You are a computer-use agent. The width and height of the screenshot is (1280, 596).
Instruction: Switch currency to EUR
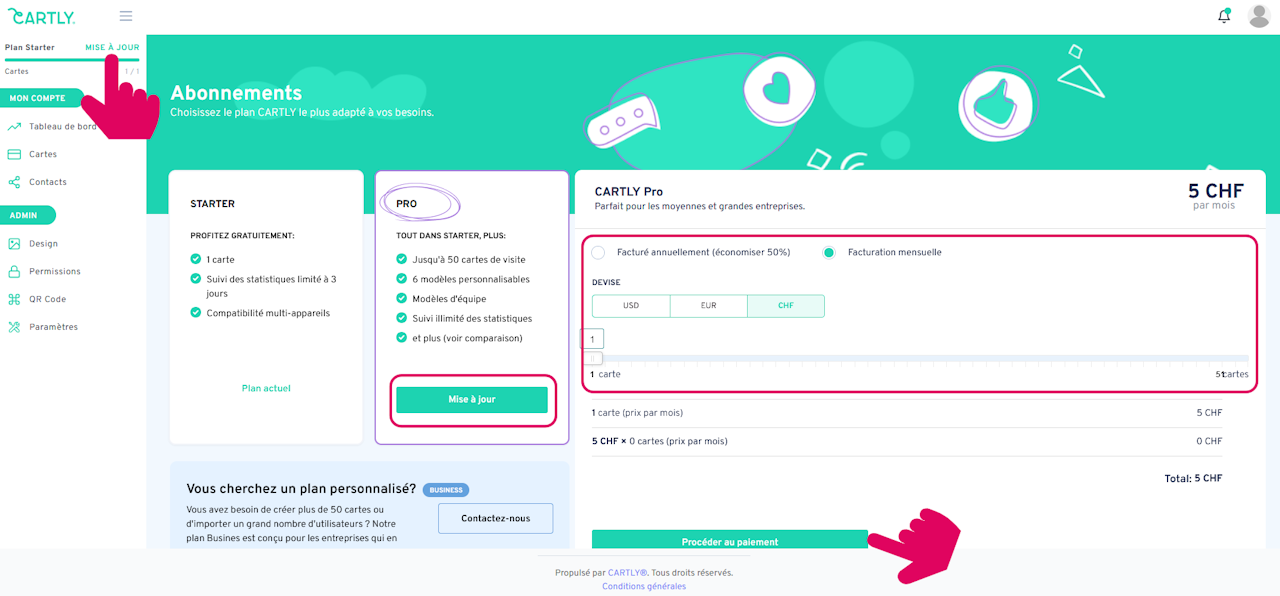click(708, 306)
